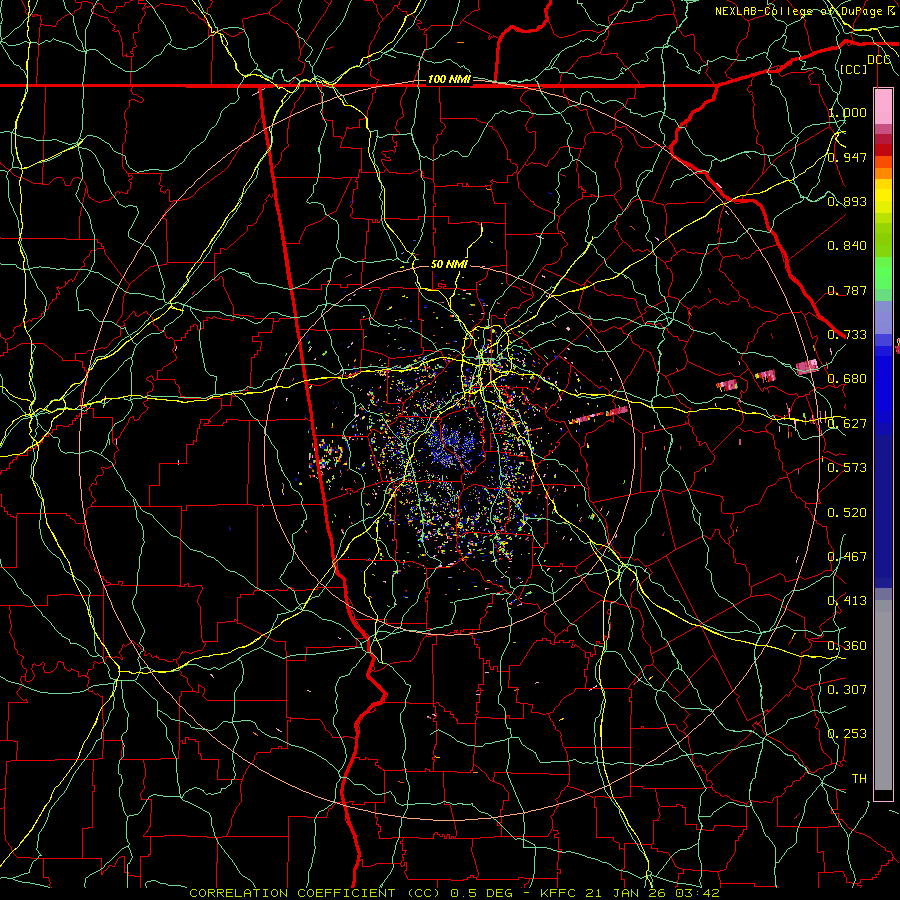This screenshot has width=900, height=900.
Task: Select the 0.733 legend value
Action: coord(847,335)
